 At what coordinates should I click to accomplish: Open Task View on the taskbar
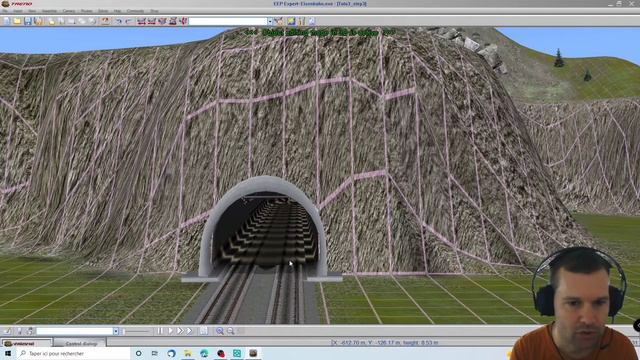click(x=155, y=353)
